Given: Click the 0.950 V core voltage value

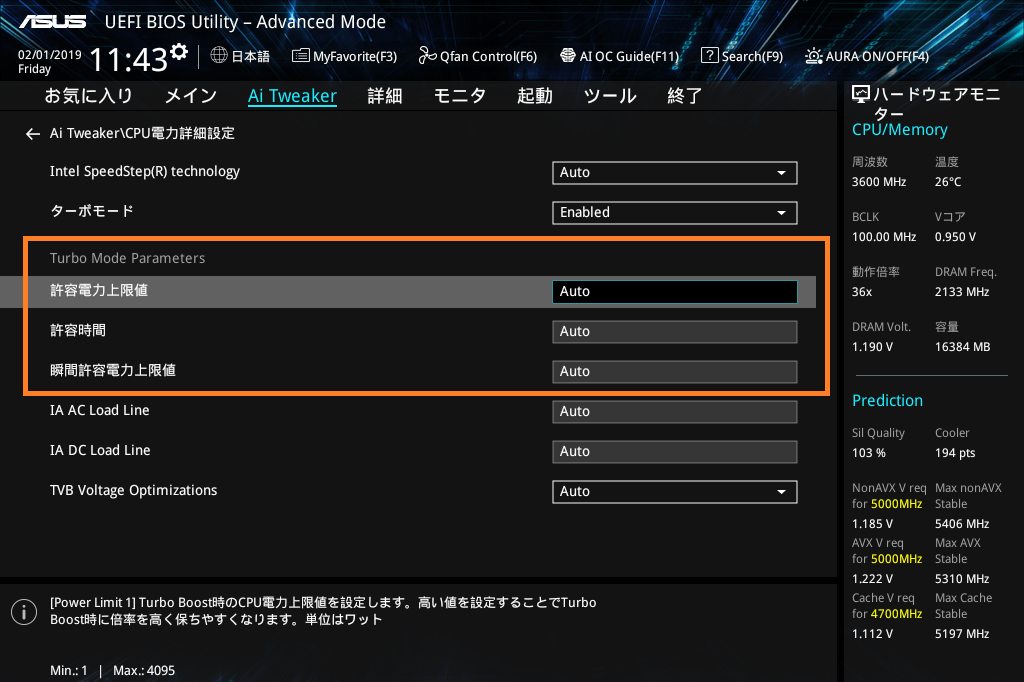Looking at the screenshot, I should click(x=955, y=236).
